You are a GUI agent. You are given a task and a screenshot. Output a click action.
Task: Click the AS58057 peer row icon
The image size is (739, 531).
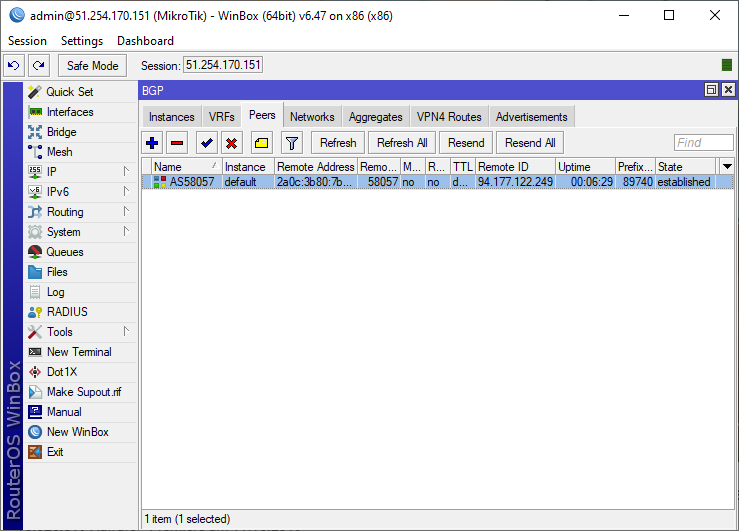tap(160, 182)
